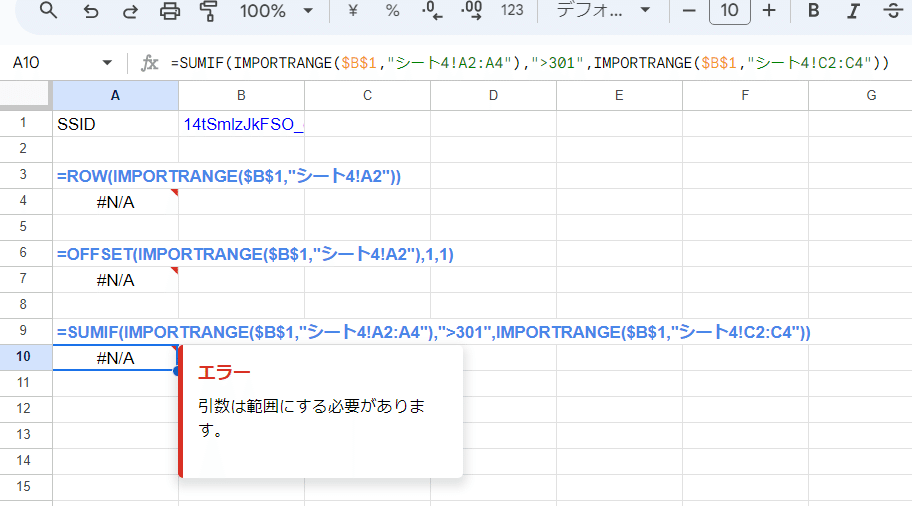The width and height of the screenshot is (912, 506).
Task: Format as percent
Action: [393, 10]
